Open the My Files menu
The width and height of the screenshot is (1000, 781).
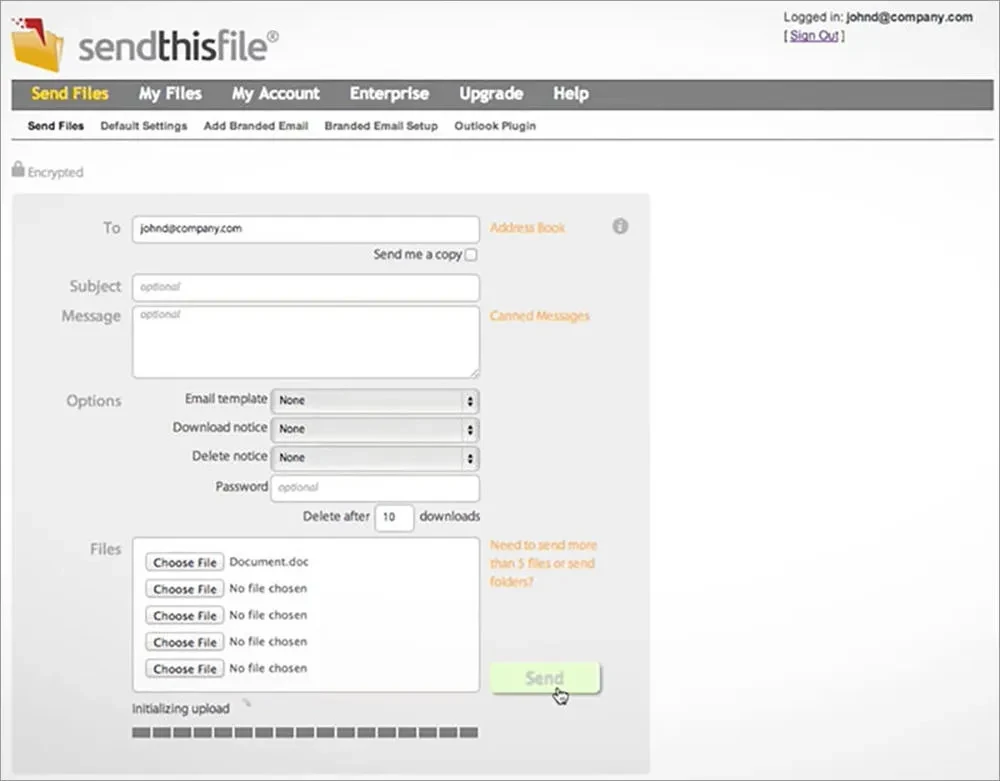(x=170, y=94)
